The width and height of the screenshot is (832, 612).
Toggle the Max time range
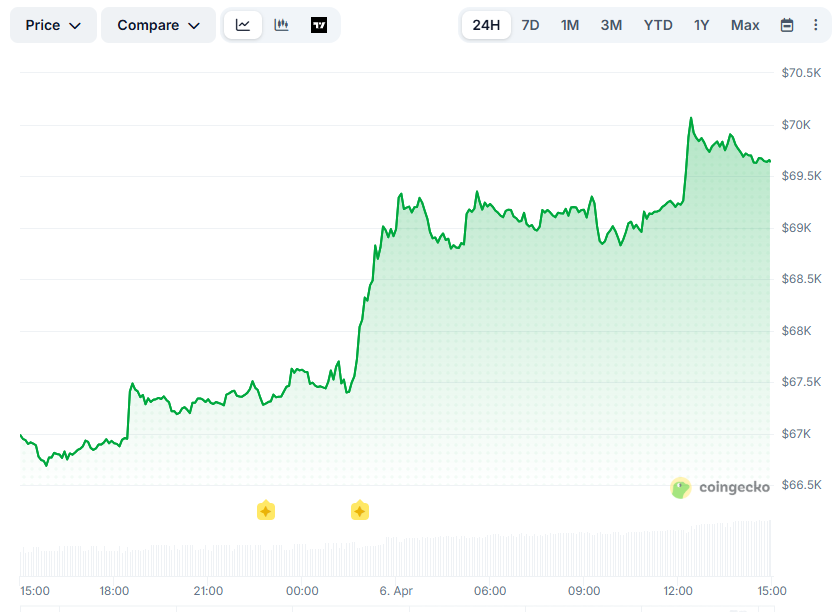tap(745, 24)
